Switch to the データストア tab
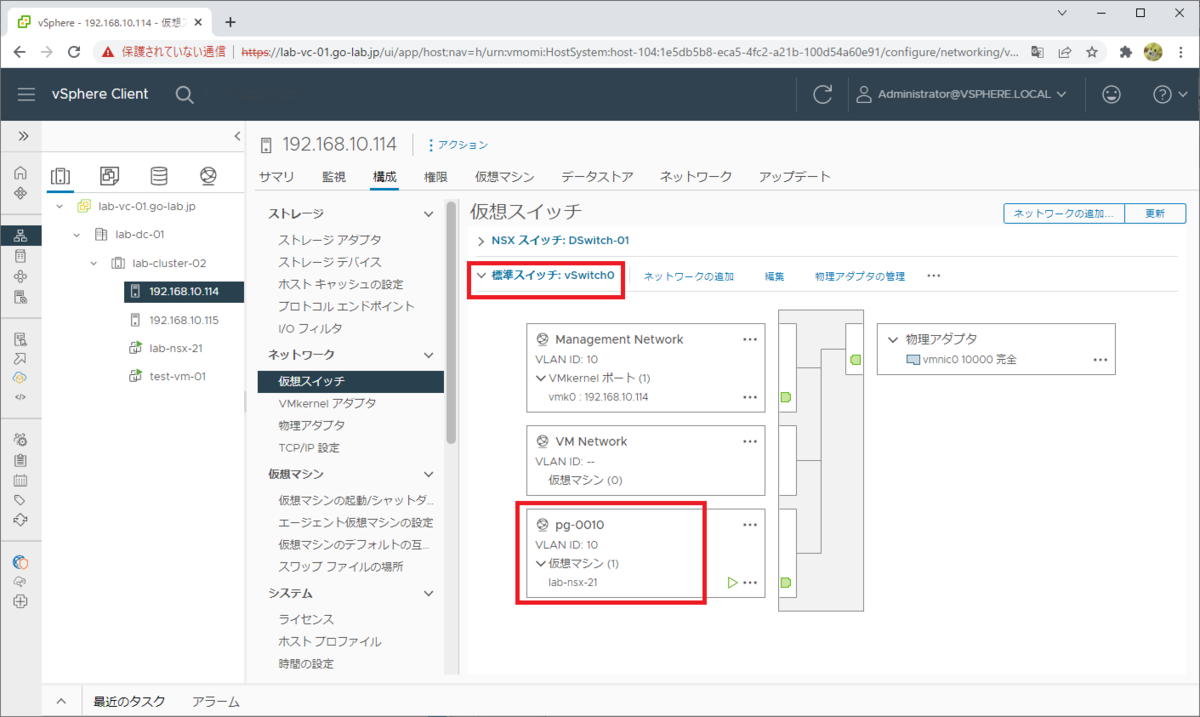The width and height of the screenshot is (1200, 717). 597,177
